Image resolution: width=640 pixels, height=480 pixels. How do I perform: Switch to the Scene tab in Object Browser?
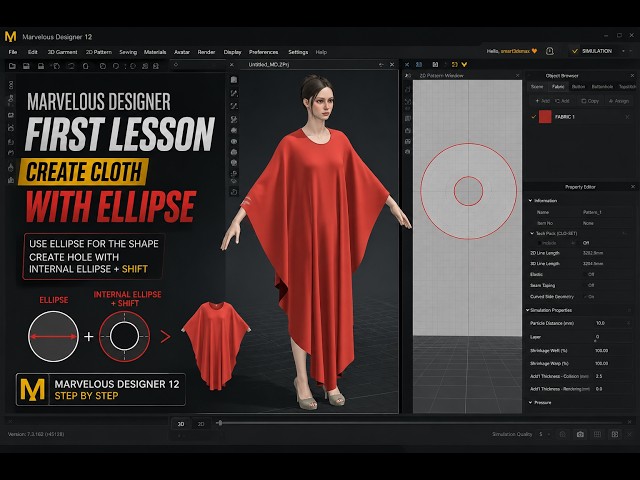pos(537,87)
